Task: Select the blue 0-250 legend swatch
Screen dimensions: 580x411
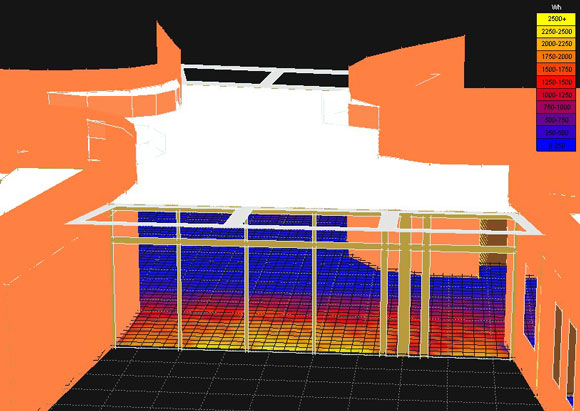Action: (556, 145)
